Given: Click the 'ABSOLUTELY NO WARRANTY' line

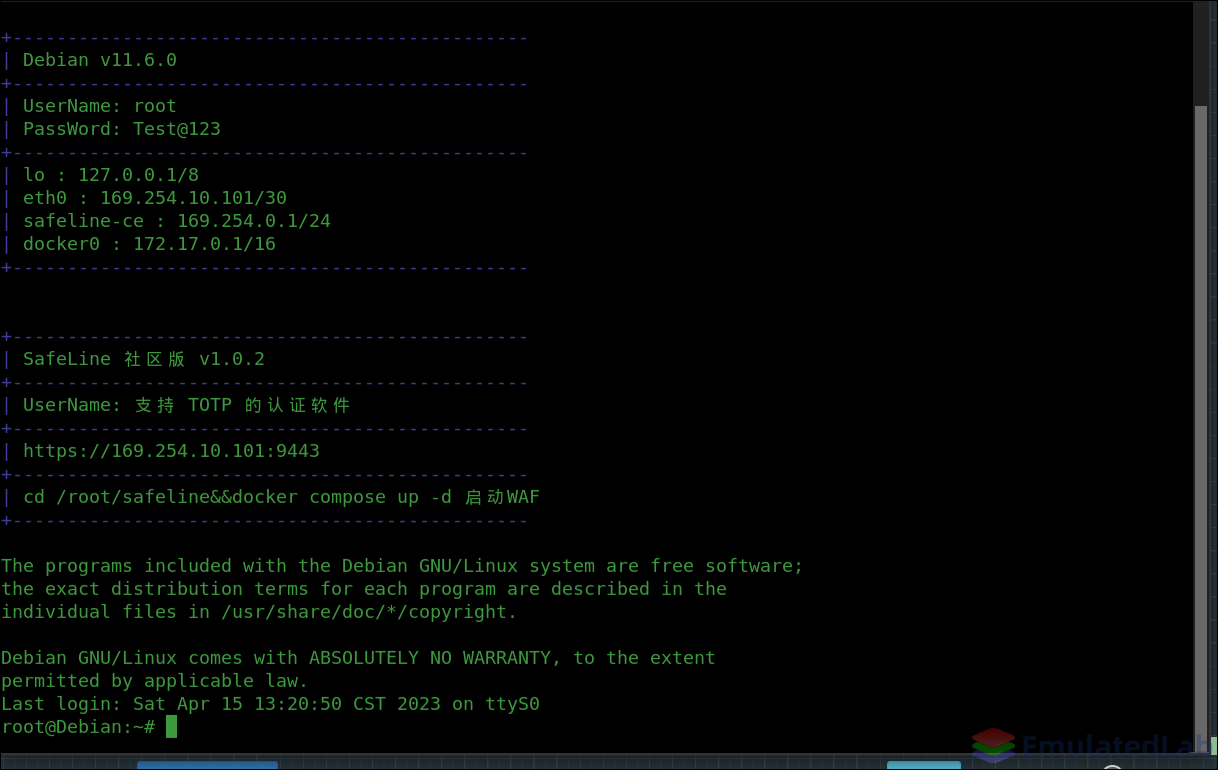Looking at the screenshot, I should (358, 658).
